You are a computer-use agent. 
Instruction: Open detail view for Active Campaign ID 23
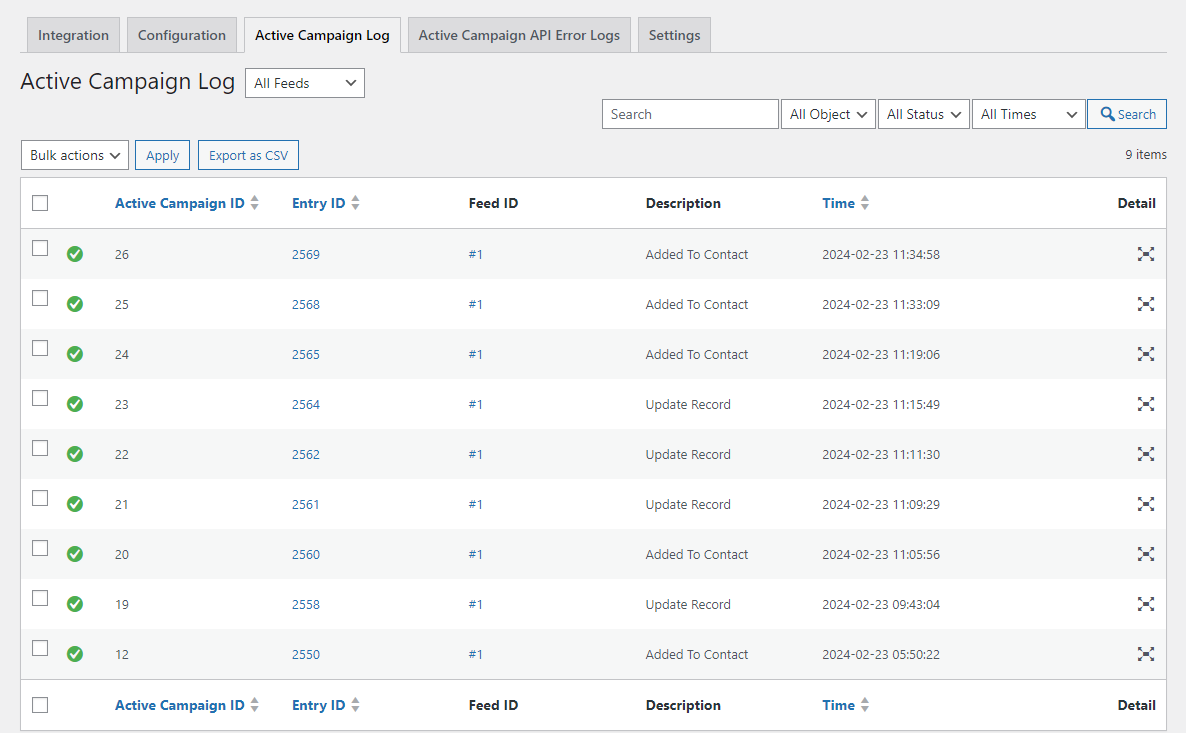[1145, 404]
